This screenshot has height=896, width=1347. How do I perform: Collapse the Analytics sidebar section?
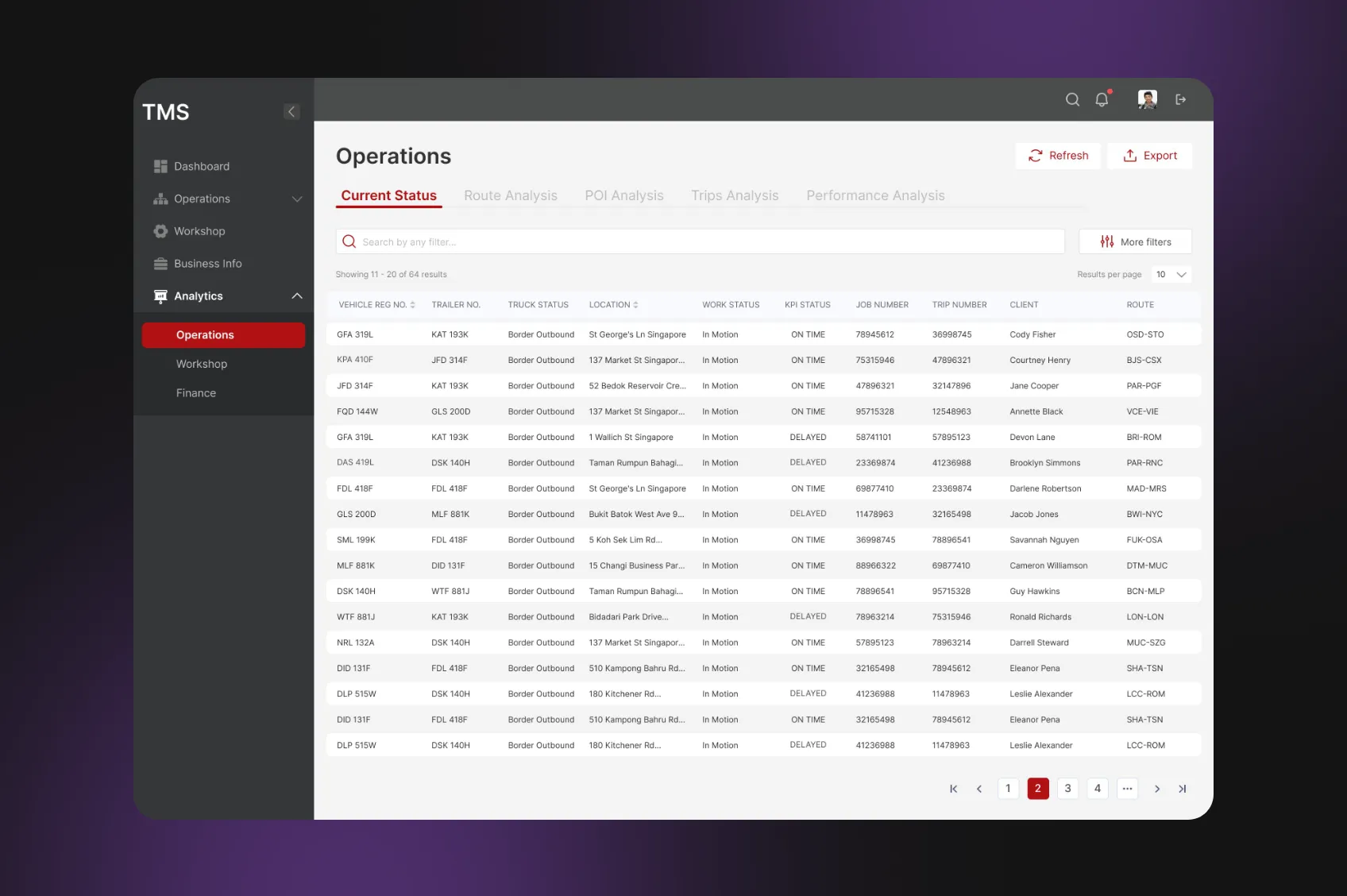tap(296, 296)
